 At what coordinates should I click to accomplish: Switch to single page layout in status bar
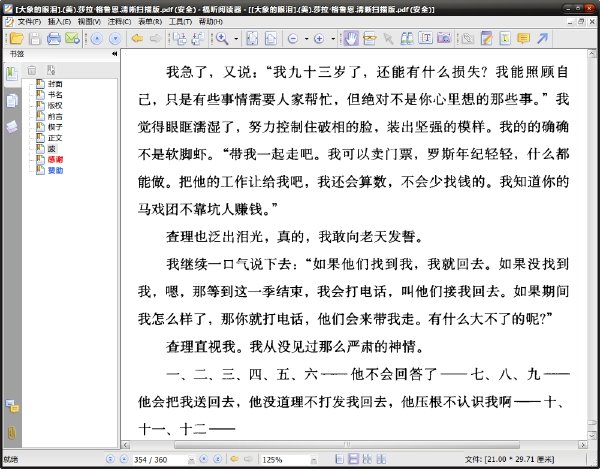click(x=339, y=459)
